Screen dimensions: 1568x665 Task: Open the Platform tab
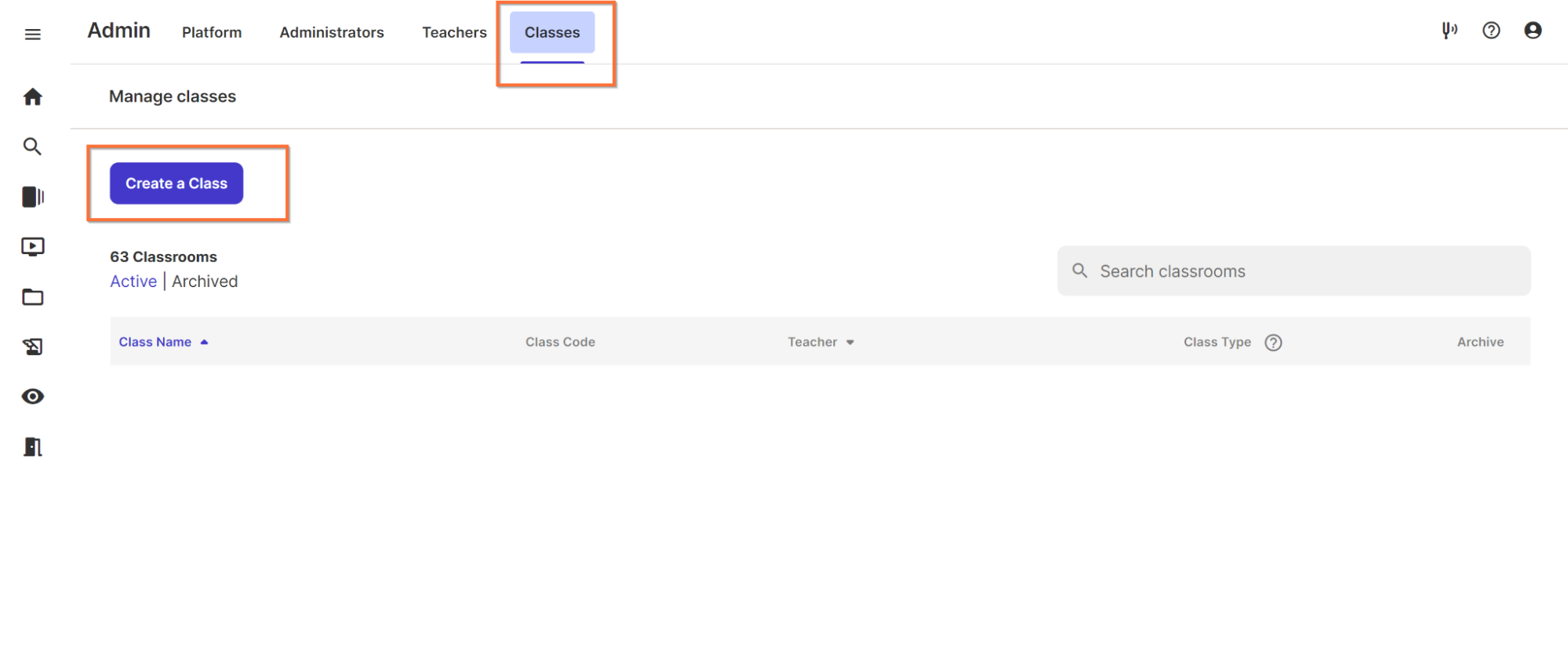[x=212, y=33]
